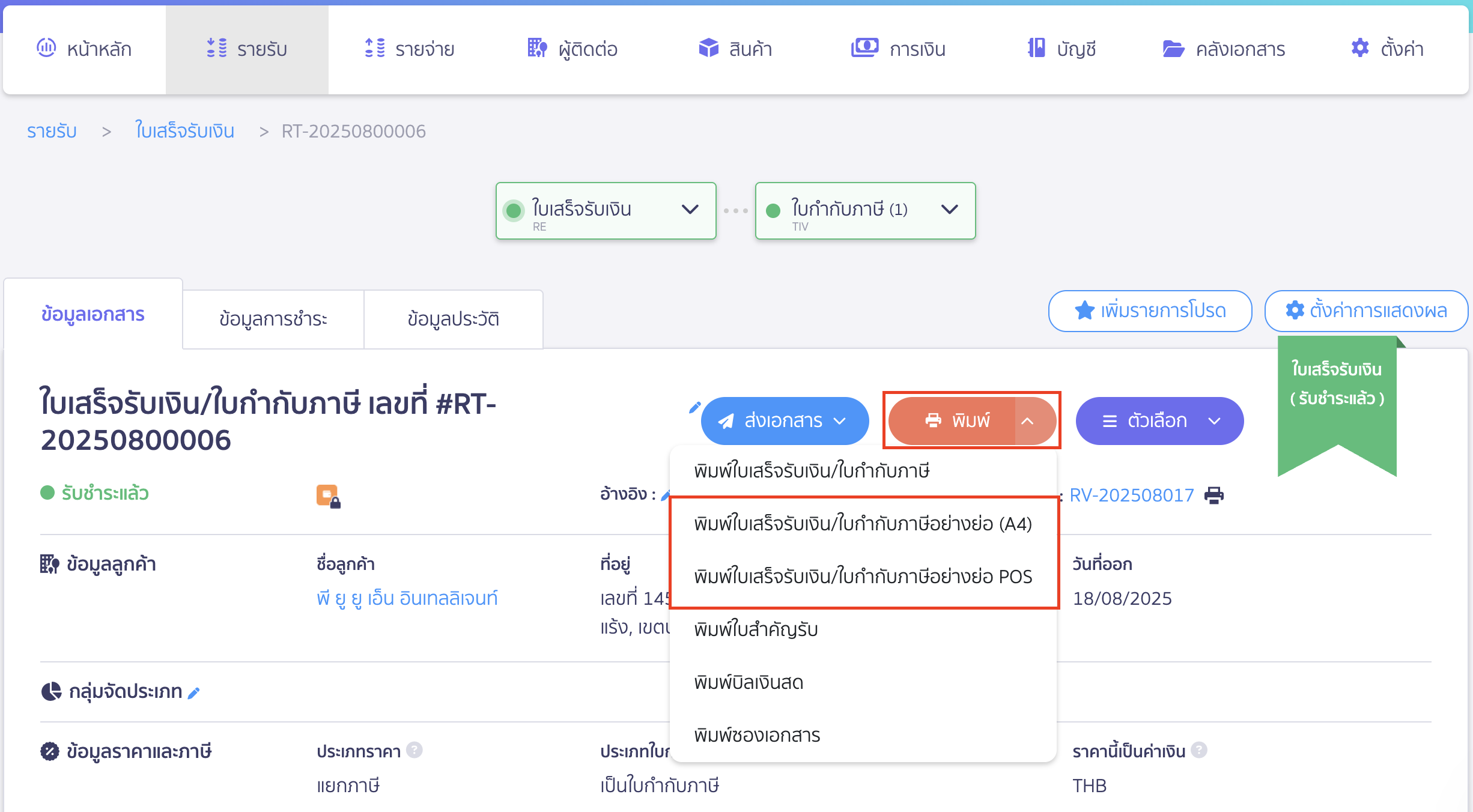Click the pencil edit icon beside document title
1473x812 pixels.
pos(694,408)
